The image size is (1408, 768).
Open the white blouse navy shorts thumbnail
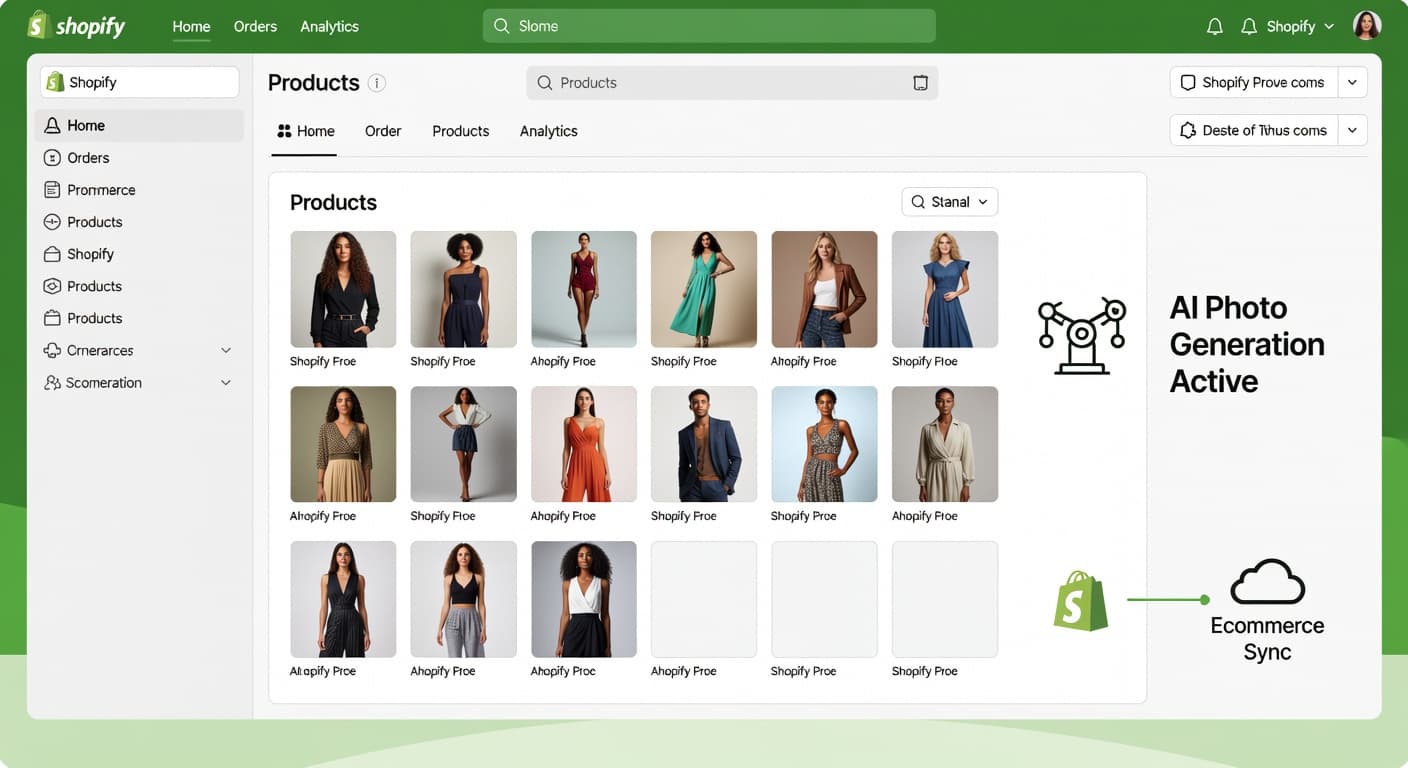click(463, 444)
